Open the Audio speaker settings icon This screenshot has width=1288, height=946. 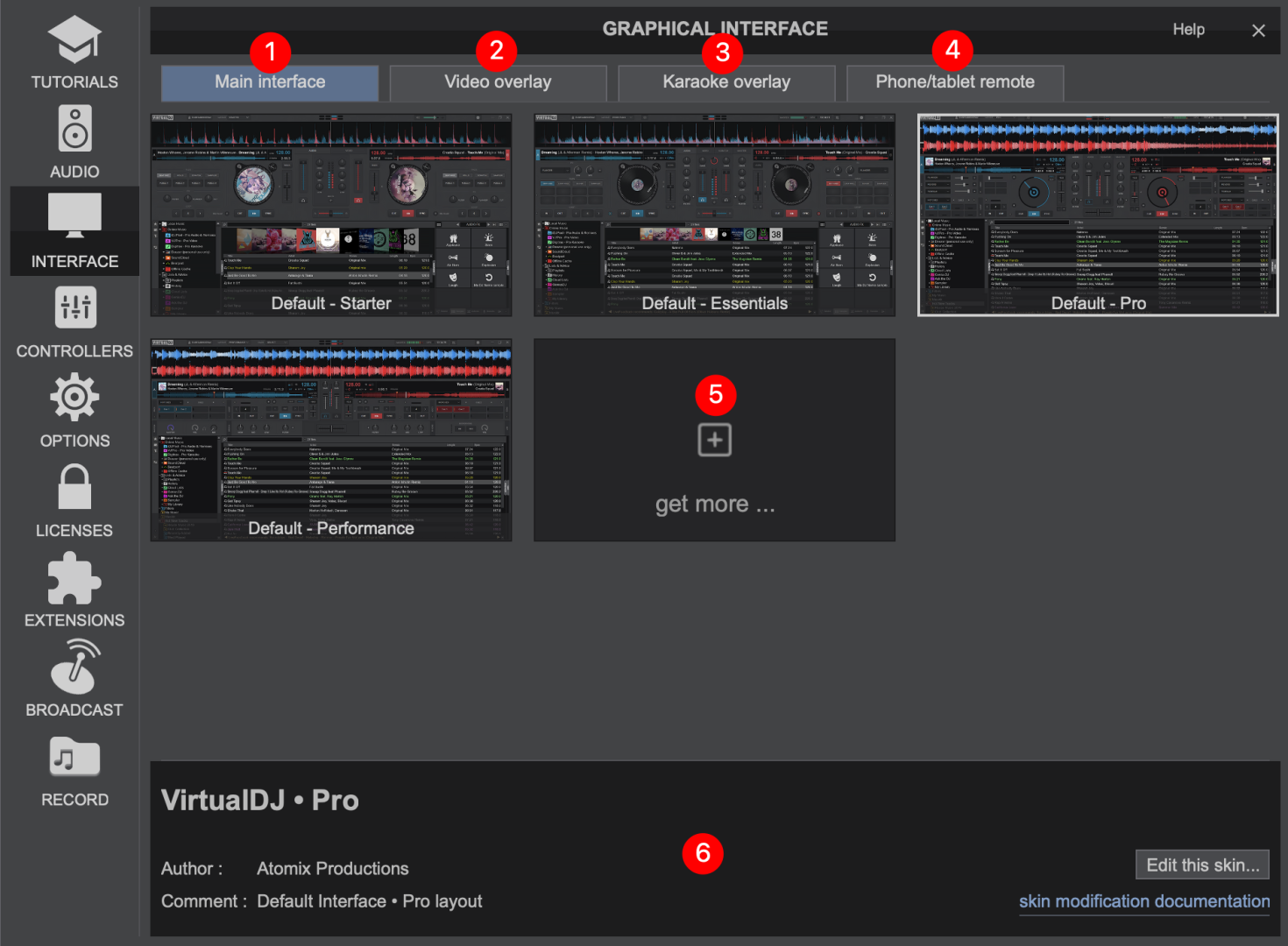pyautogui.click(x=74, y=129)
